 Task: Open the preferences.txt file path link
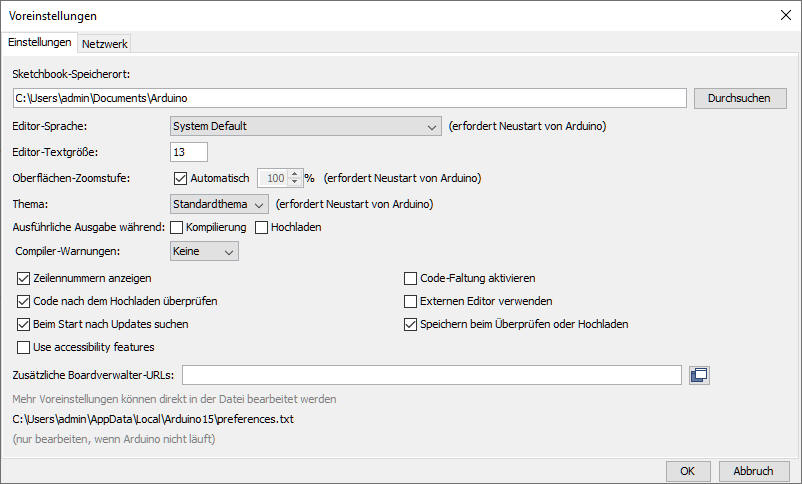153,419
